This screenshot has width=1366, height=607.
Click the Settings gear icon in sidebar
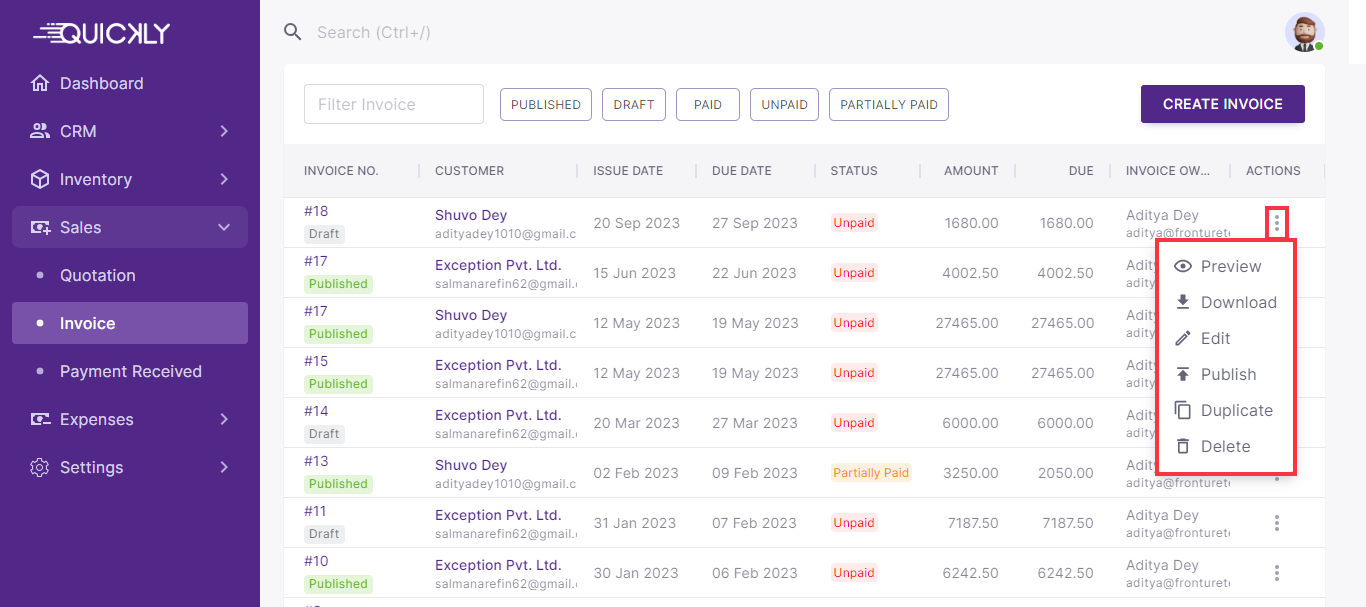40,467
